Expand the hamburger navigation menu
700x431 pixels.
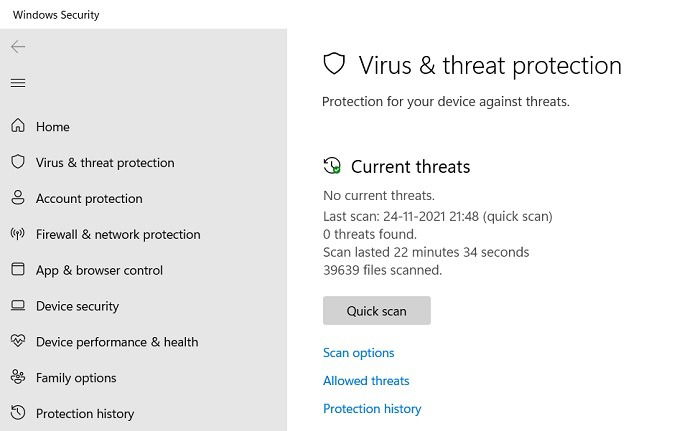tap(18, 83)
